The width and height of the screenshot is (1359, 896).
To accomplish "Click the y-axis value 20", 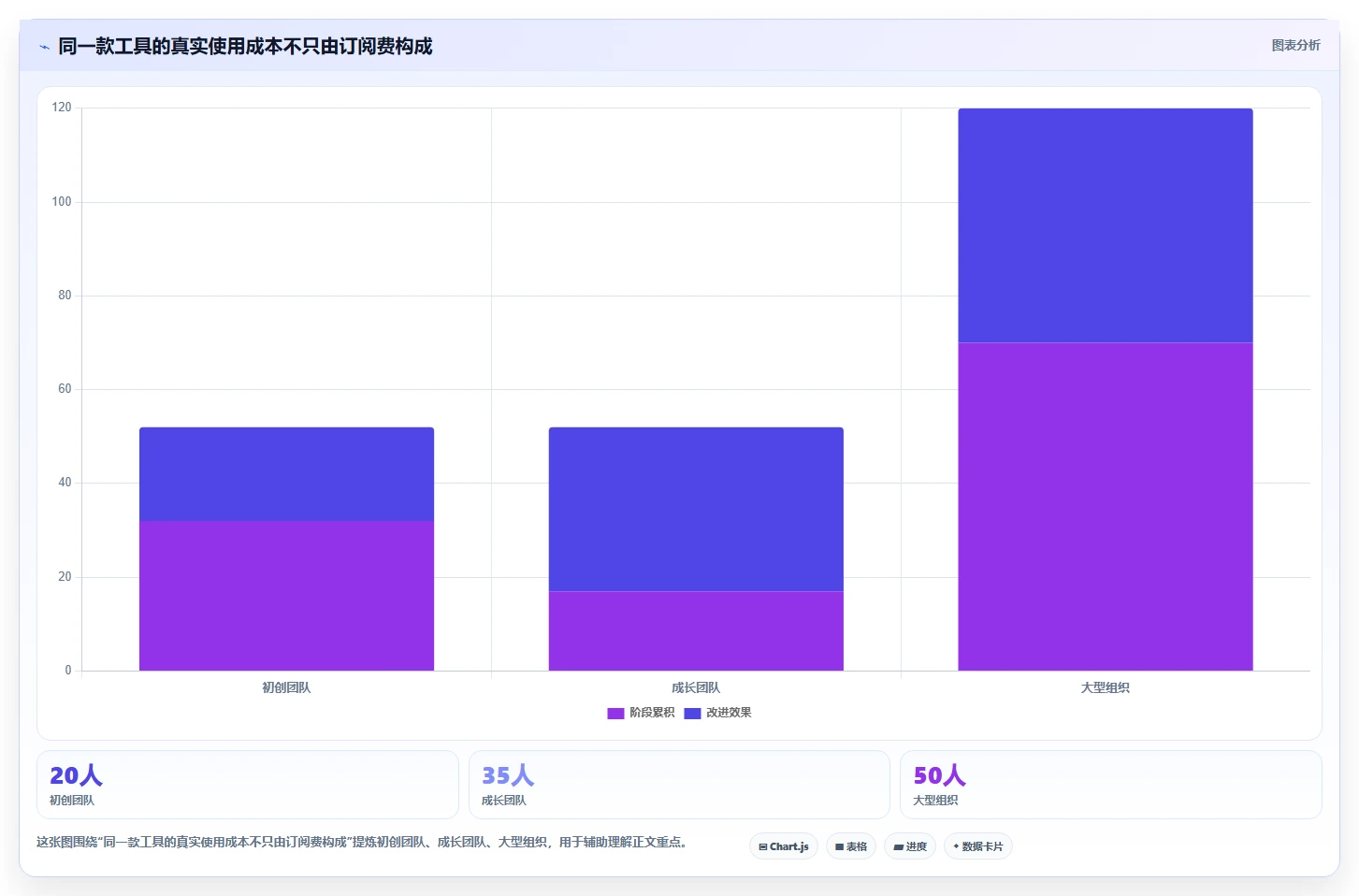I will pyautogui.click(x=65, y=576).
